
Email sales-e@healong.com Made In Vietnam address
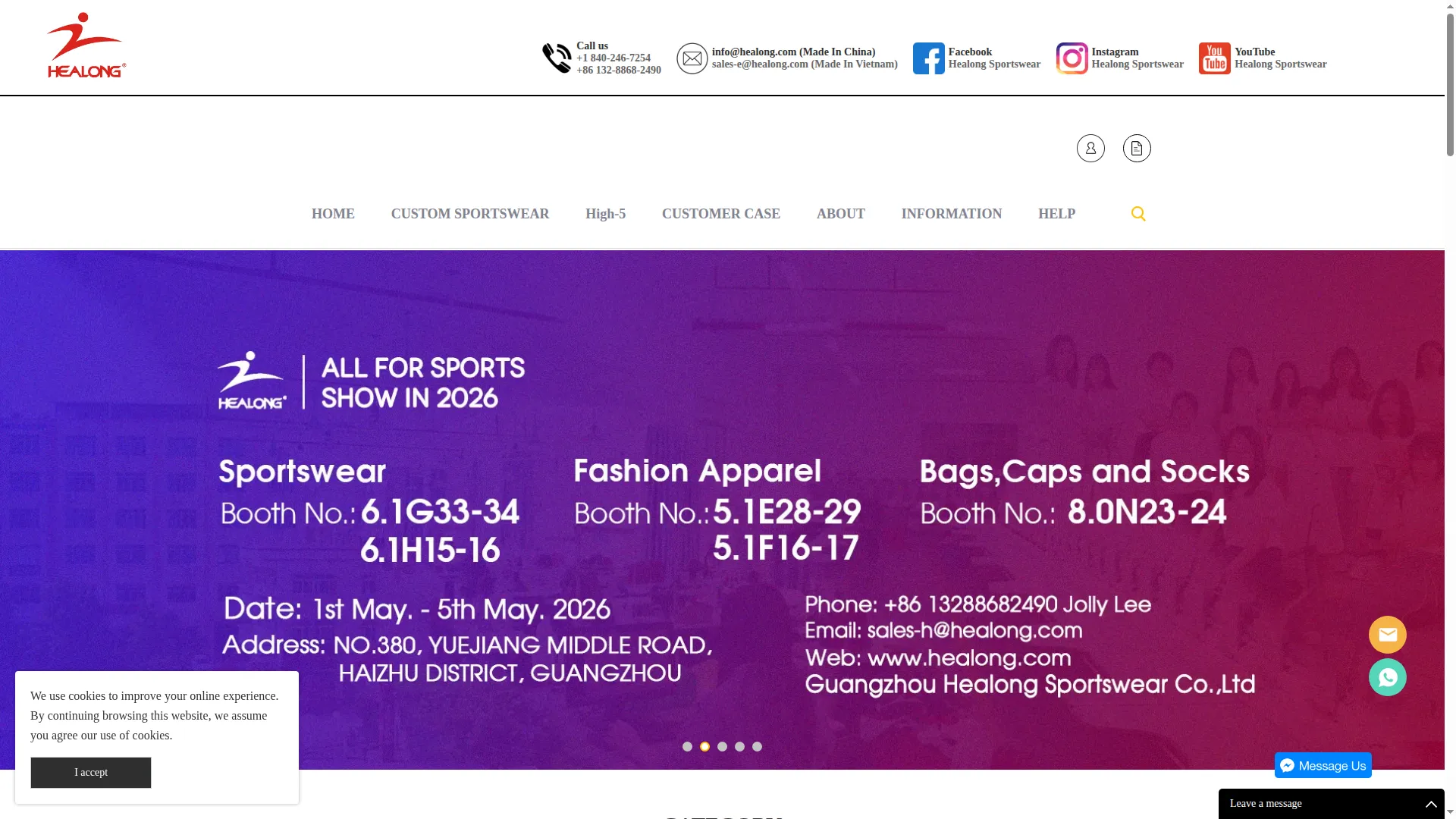coord(805,64)
